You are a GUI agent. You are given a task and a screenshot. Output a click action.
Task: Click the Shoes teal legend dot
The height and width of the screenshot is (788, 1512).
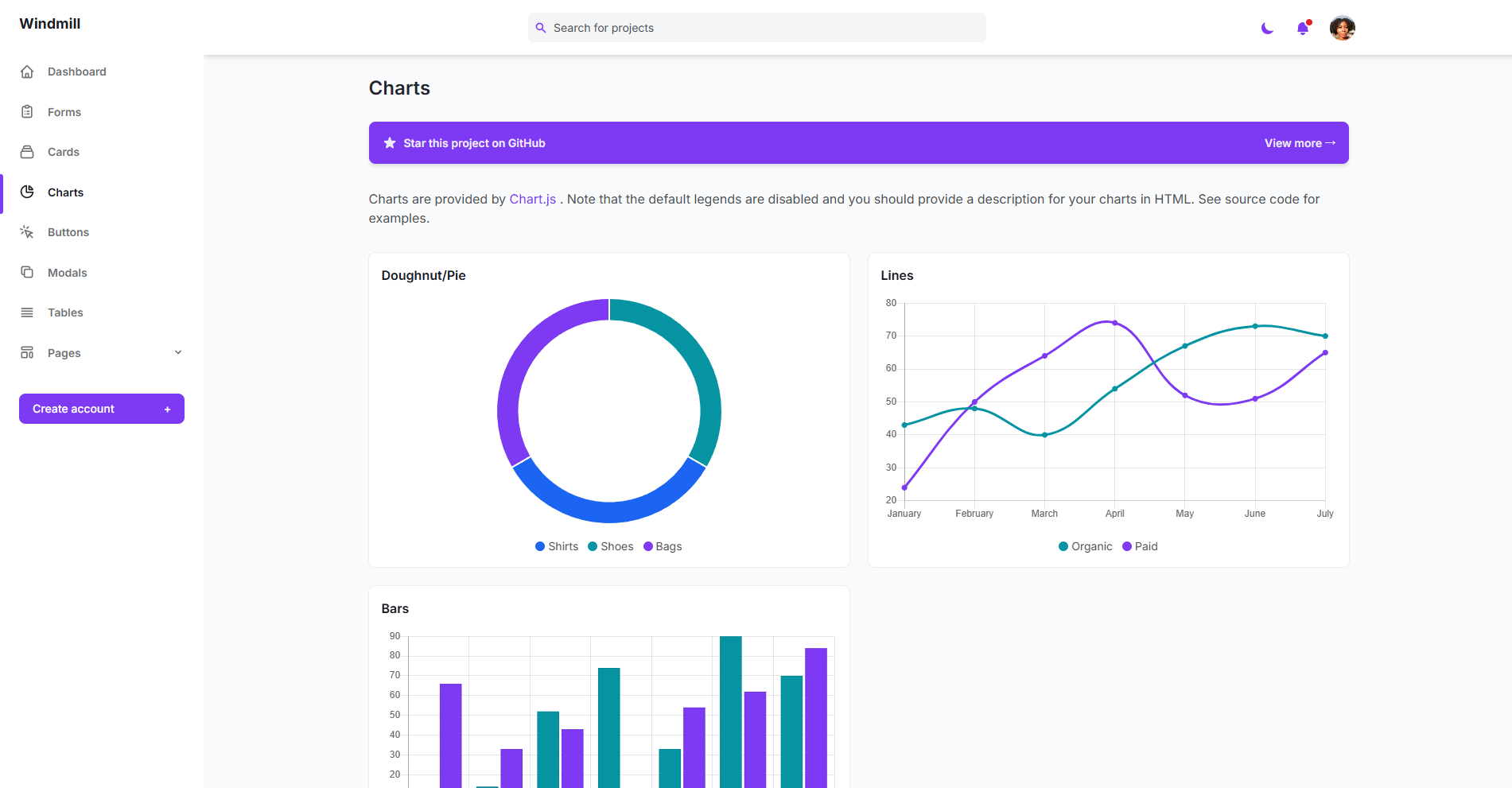(x=593, y=546)
